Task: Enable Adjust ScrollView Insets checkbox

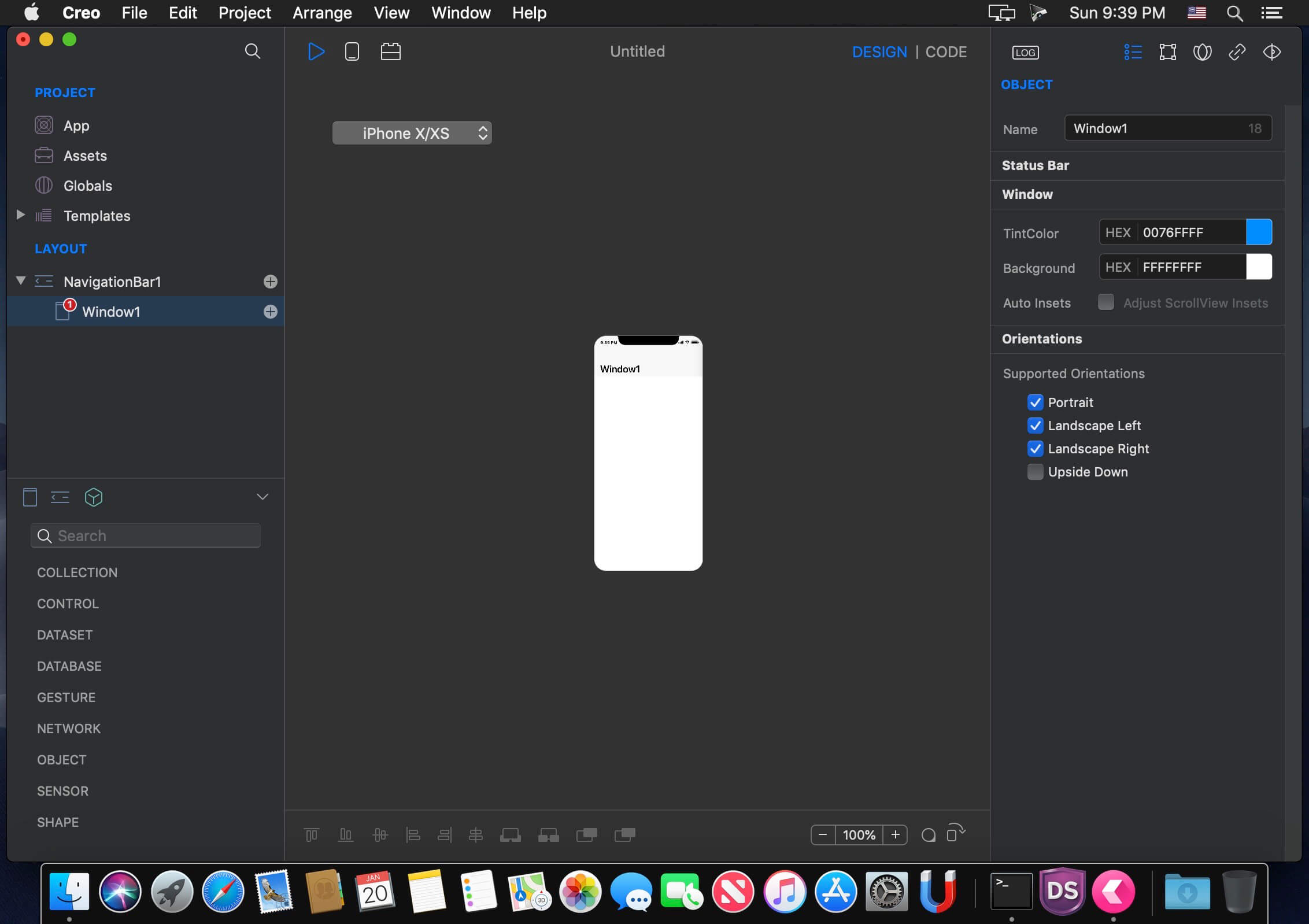Action: point(1105,302)
